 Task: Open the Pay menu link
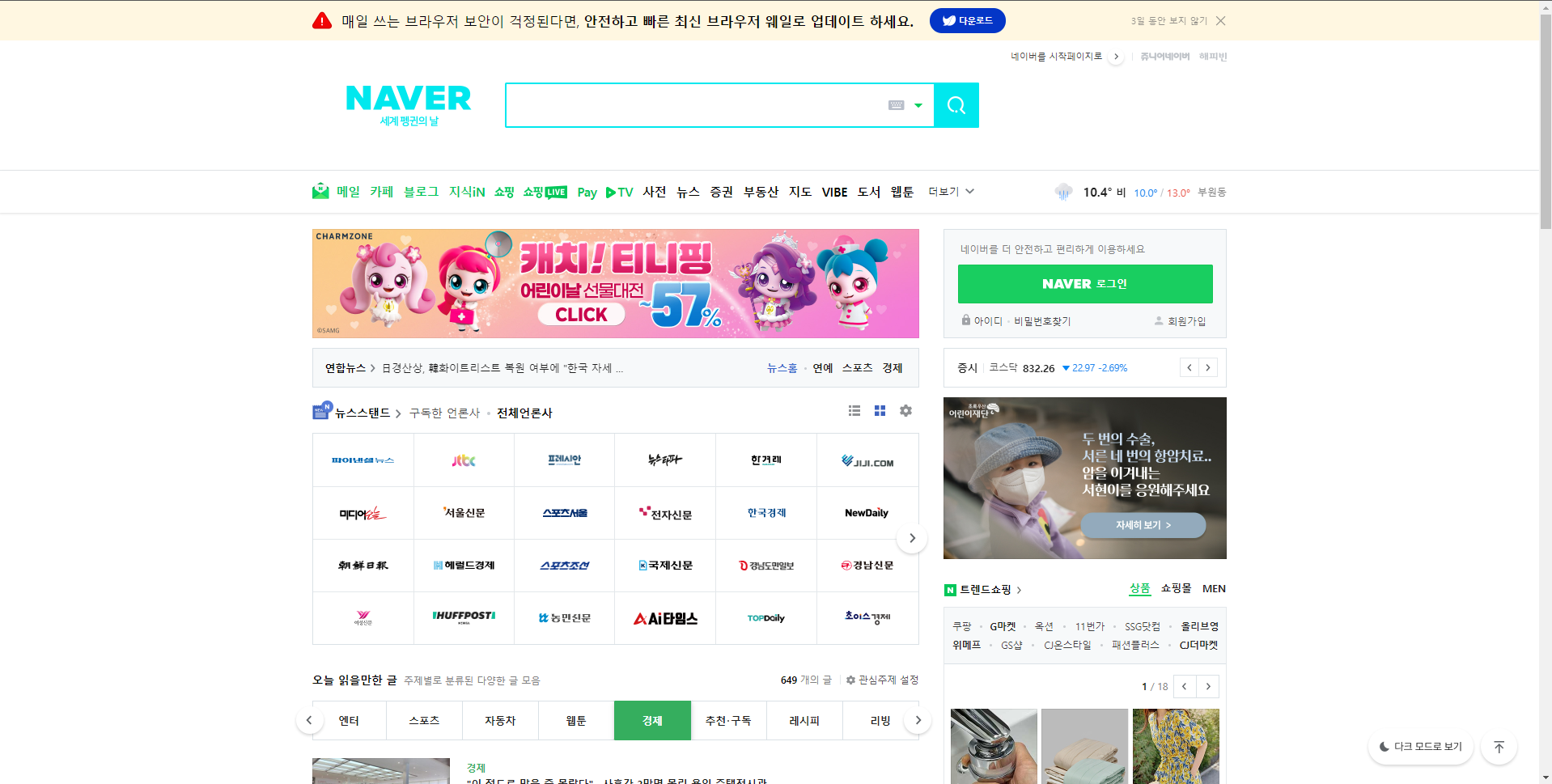587,193
